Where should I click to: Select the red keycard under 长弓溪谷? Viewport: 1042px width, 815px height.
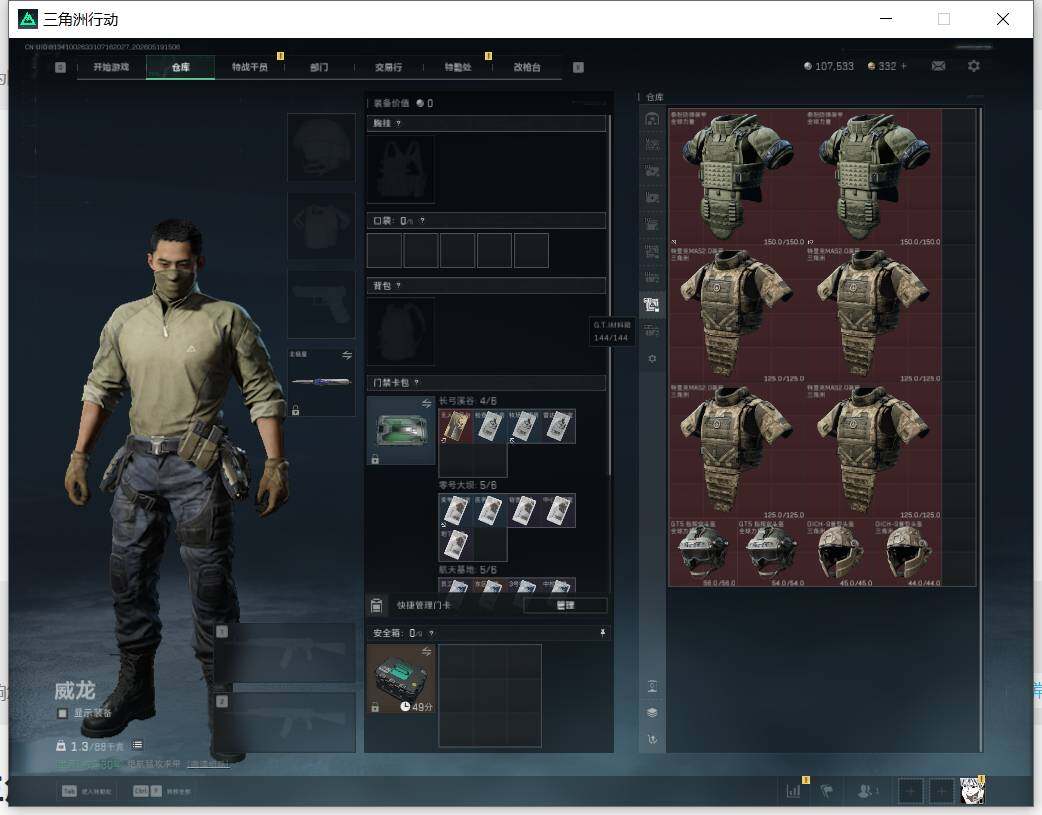456,426
